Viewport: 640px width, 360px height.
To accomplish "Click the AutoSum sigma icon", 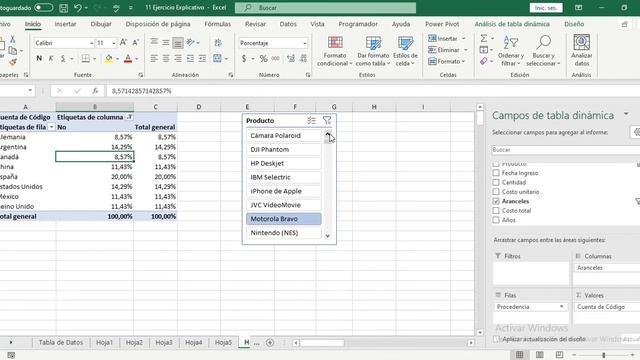I will [484, 38].
